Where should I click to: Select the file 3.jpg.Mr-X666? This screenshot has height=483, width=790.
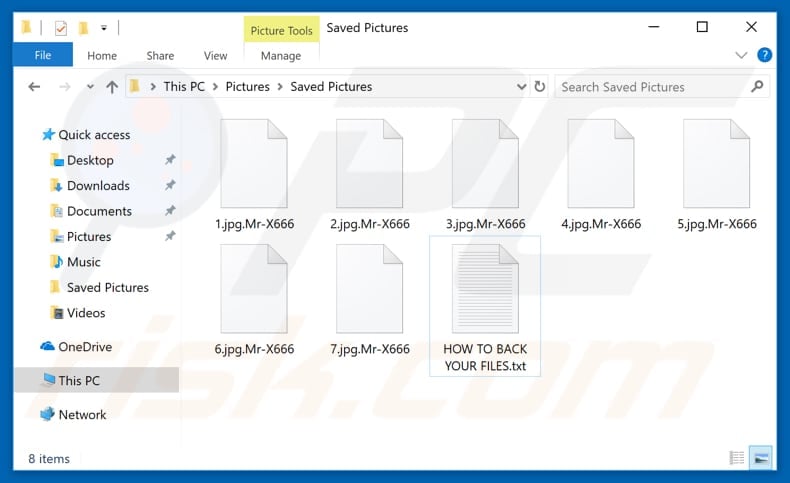click(485, 174)
